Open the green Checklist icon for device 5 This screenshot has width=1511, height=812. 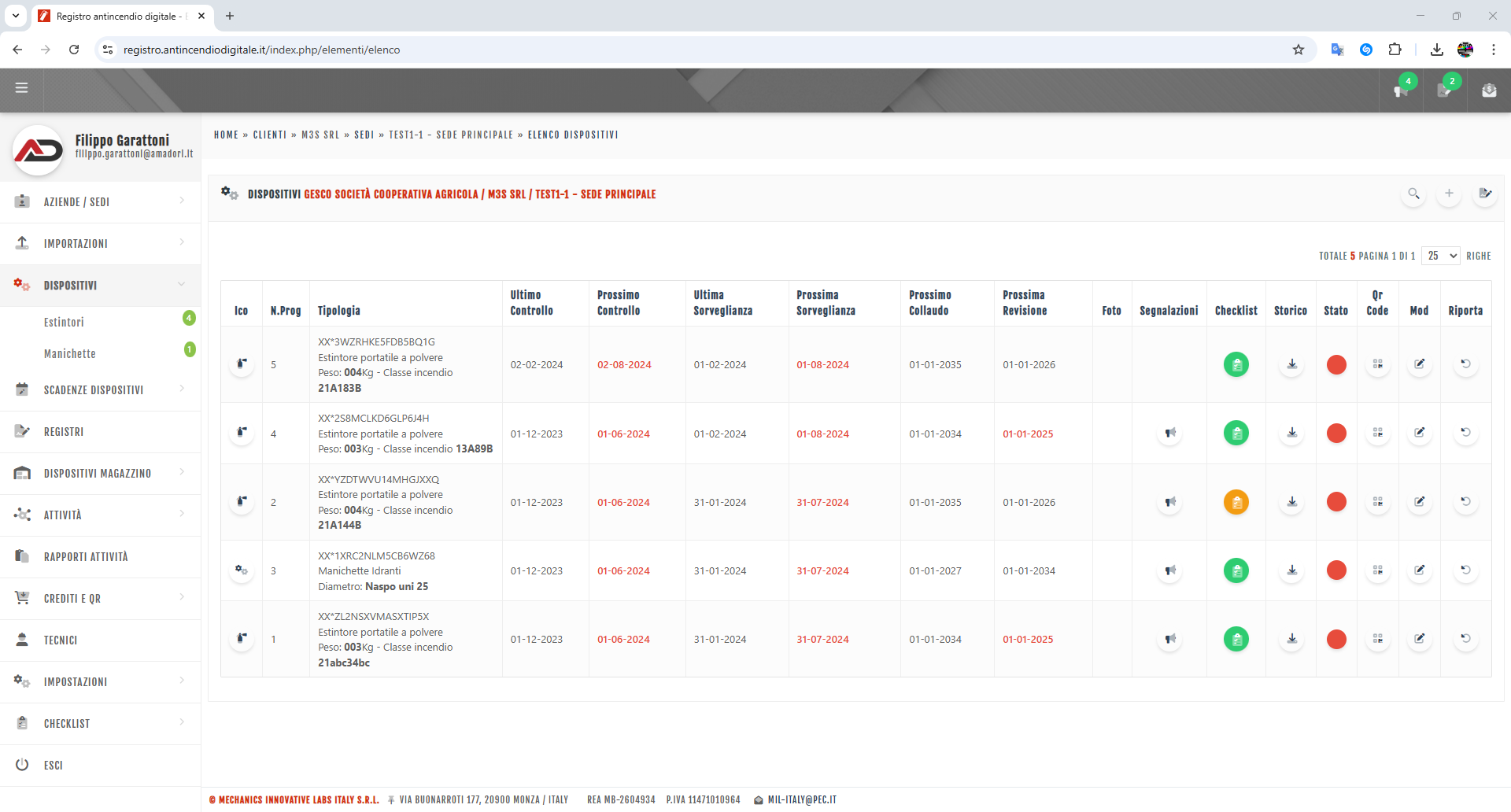tap(1236, 364)
